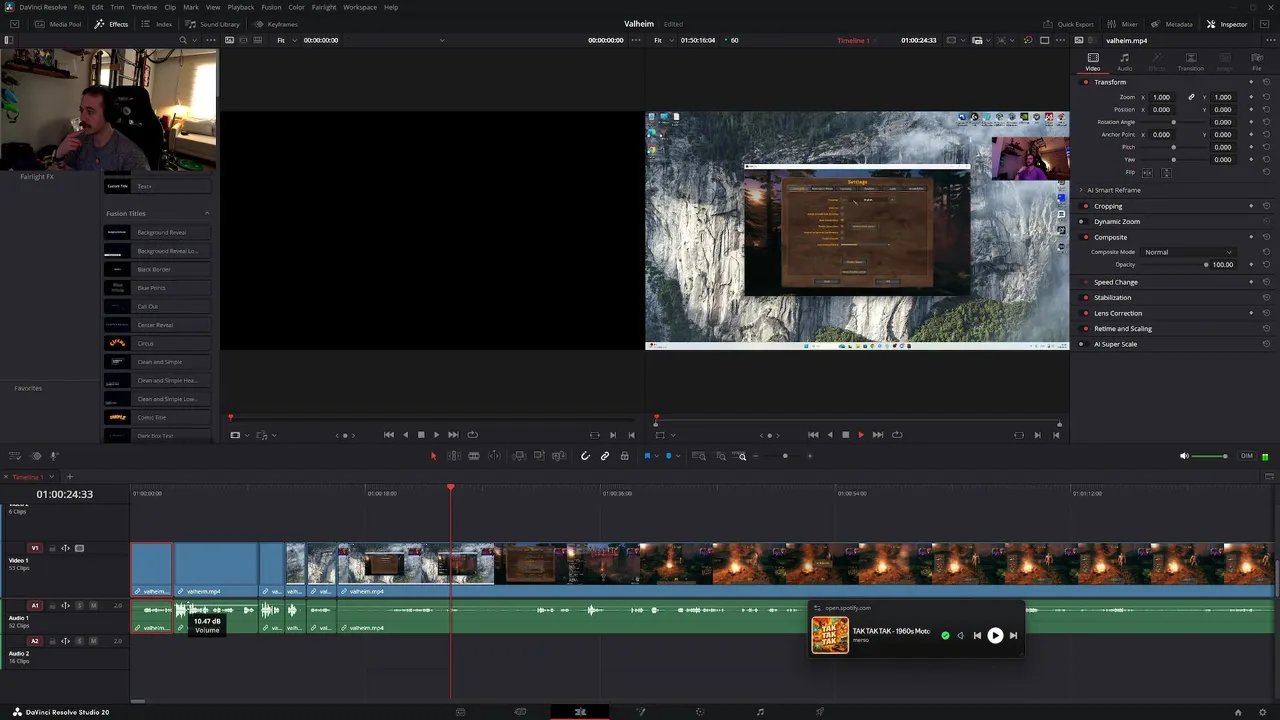Add keyframe diamond for Cropping section

click(x=1251, y=206)
